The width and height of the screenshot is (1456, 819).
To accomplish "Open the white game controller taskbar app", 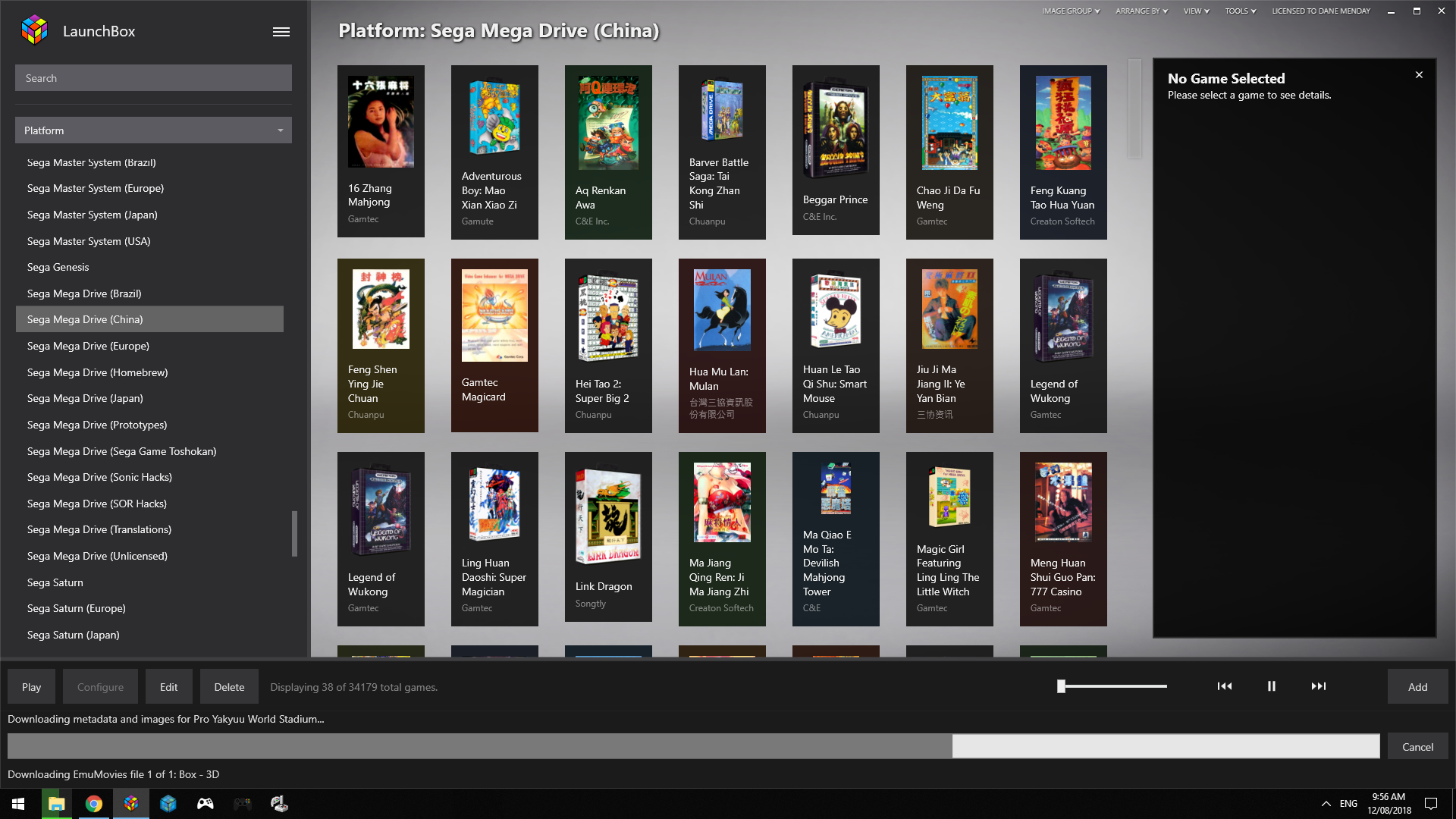I will tap(206, 804).
